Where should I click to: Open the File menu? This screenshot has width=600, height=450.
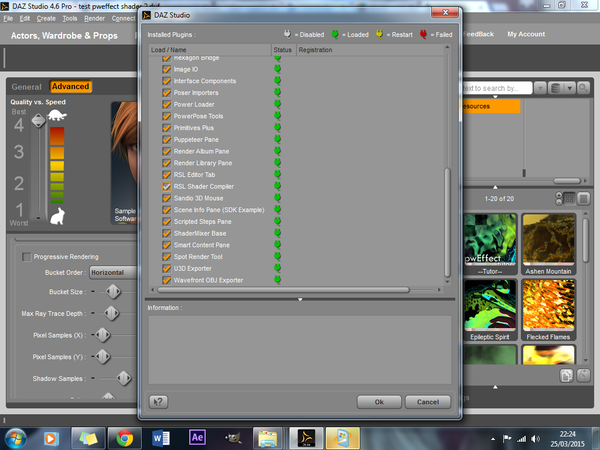coord(8,18)
